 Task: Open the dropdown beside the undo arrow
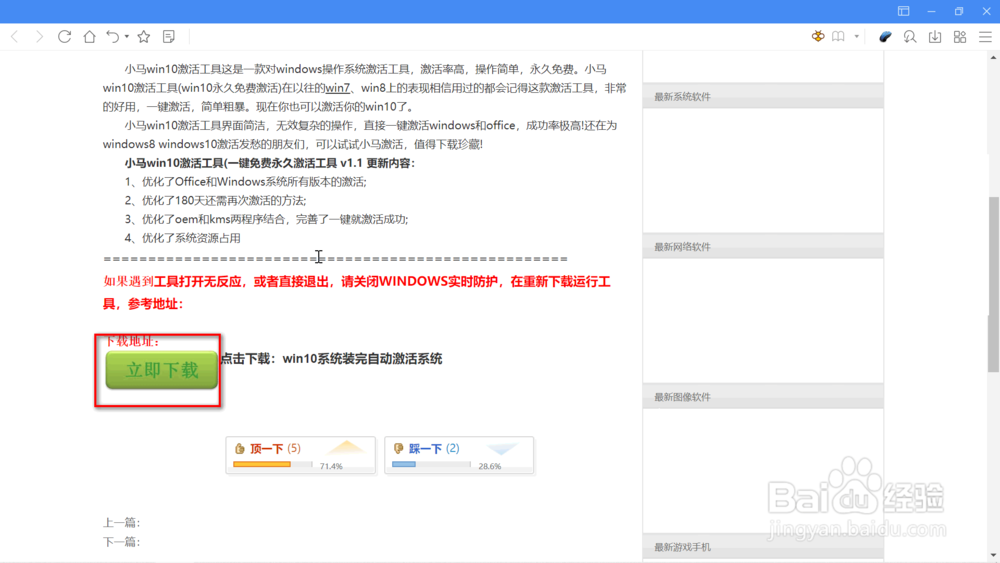click(x=127, y=37)
